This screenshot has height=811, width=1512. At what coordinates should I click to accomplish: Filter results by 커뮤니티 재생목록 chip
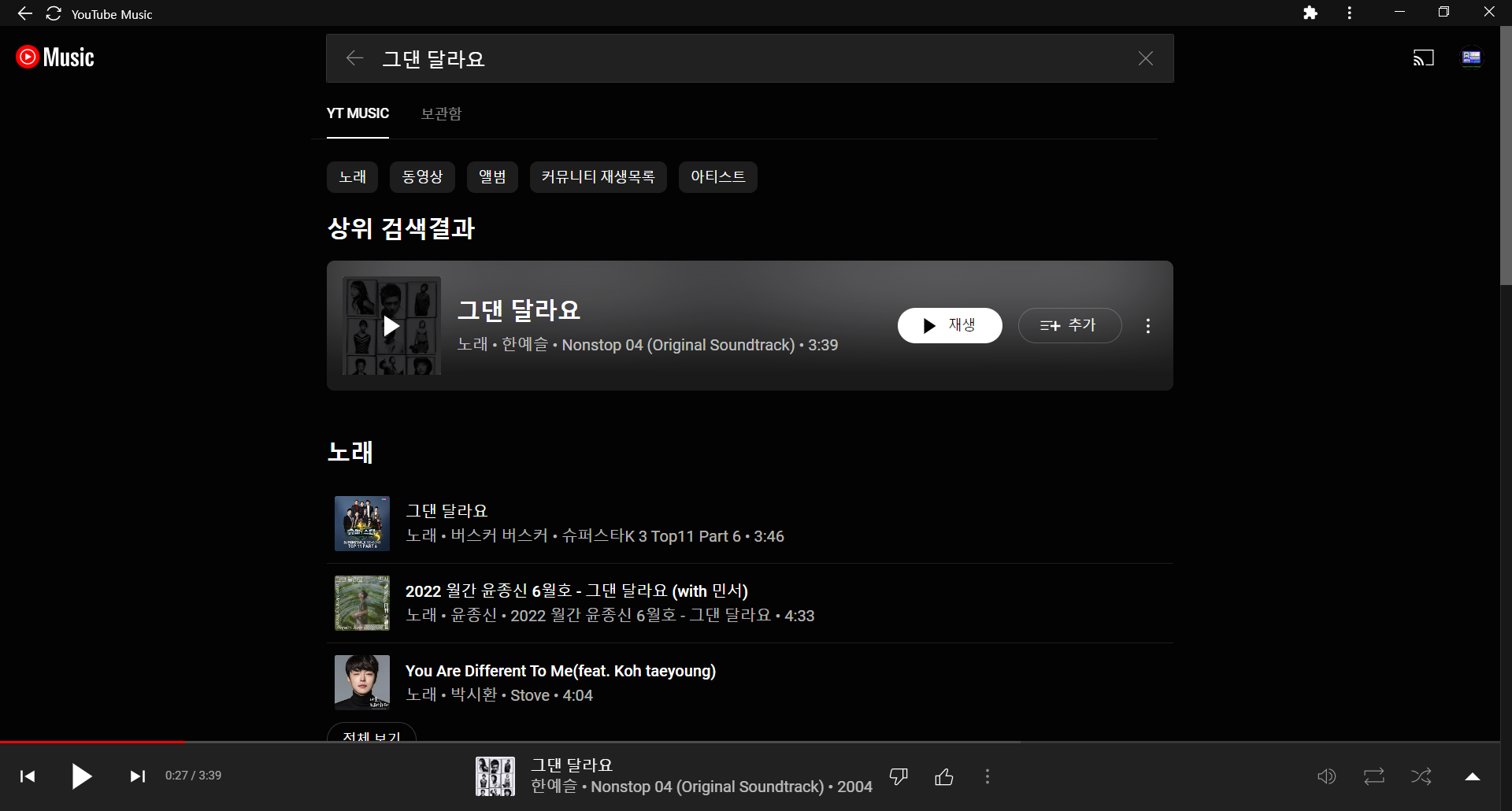(598, 177)
